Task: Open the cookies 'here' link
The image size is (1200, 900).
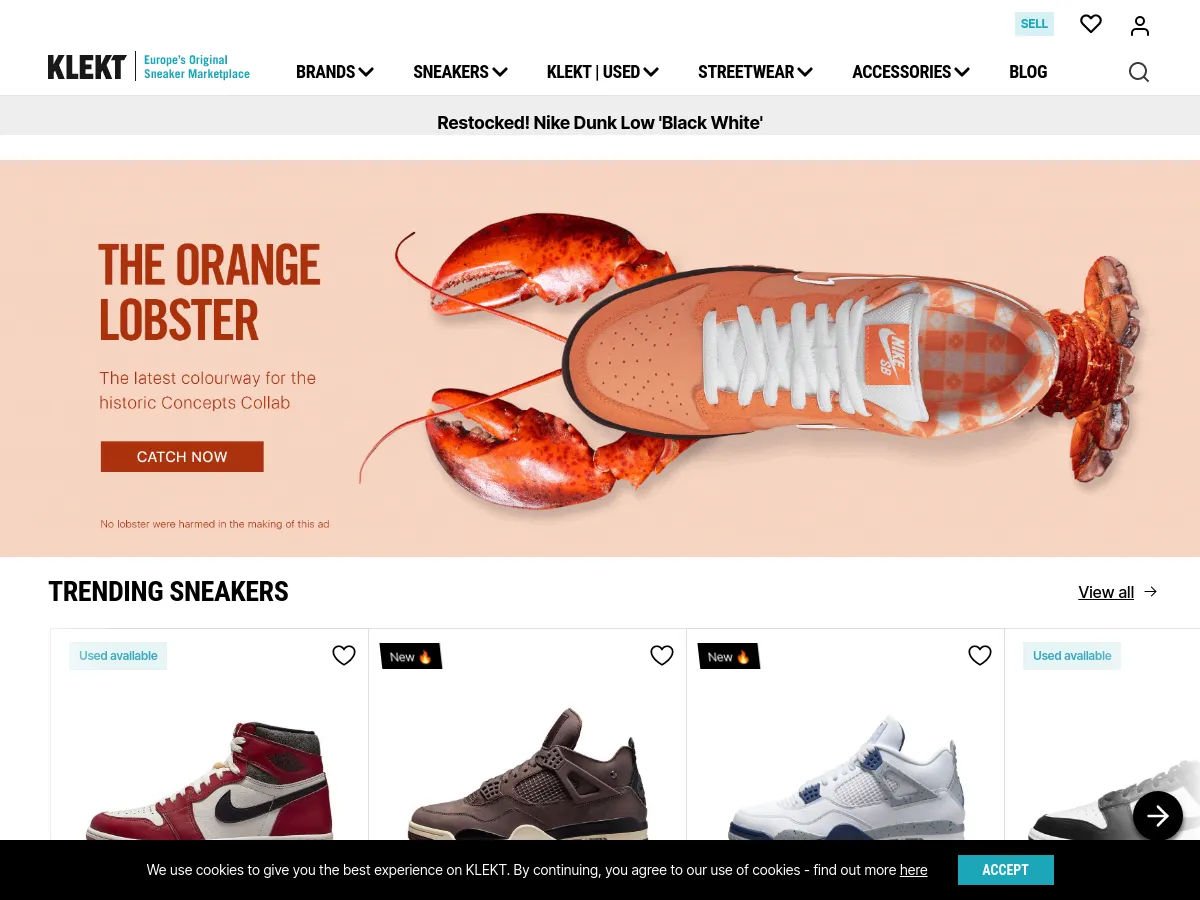Action: click(x=913, y=870)
